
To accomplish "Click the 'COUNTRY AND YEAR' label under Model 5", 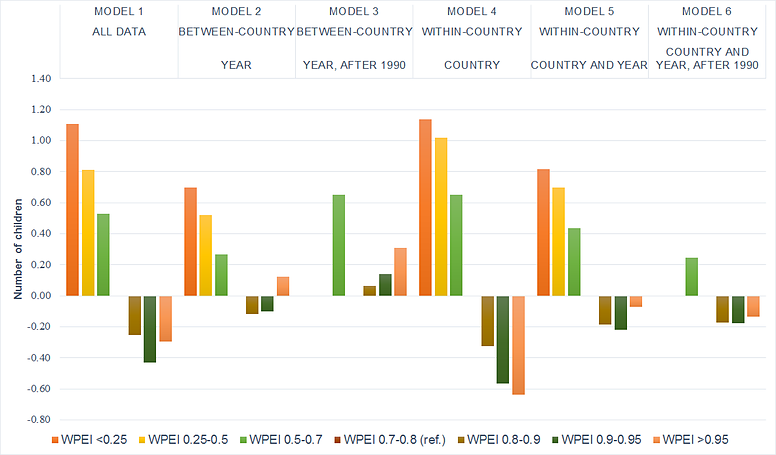I will click(589, 65).
